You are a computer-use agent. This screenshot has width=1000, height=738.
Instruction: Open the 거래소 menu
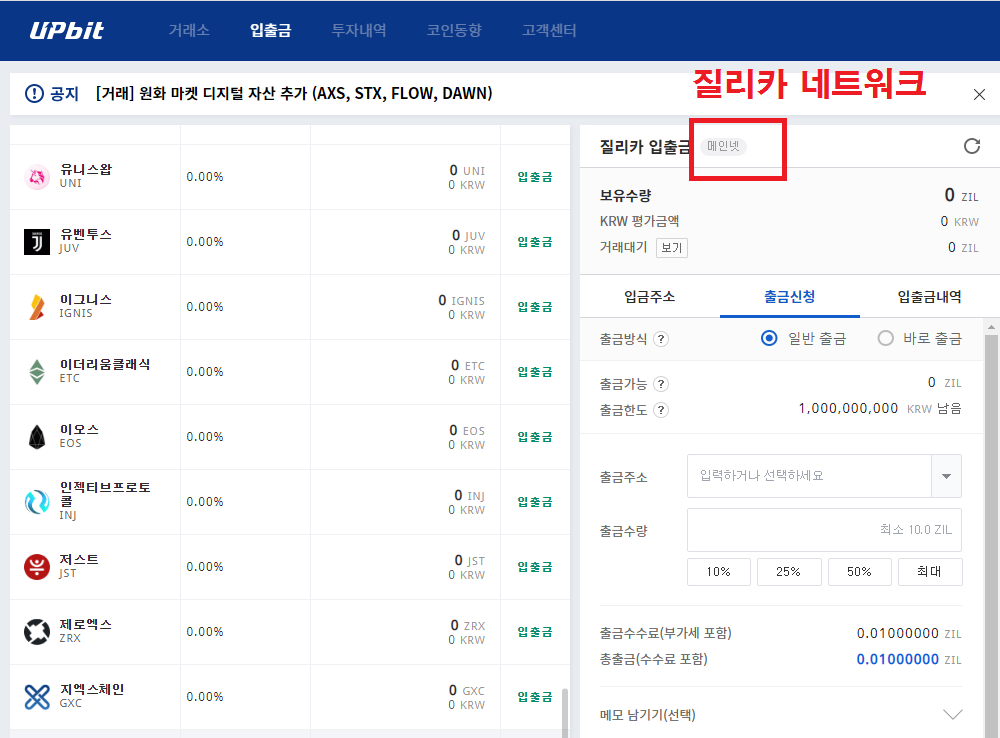(x=189, y=30)
